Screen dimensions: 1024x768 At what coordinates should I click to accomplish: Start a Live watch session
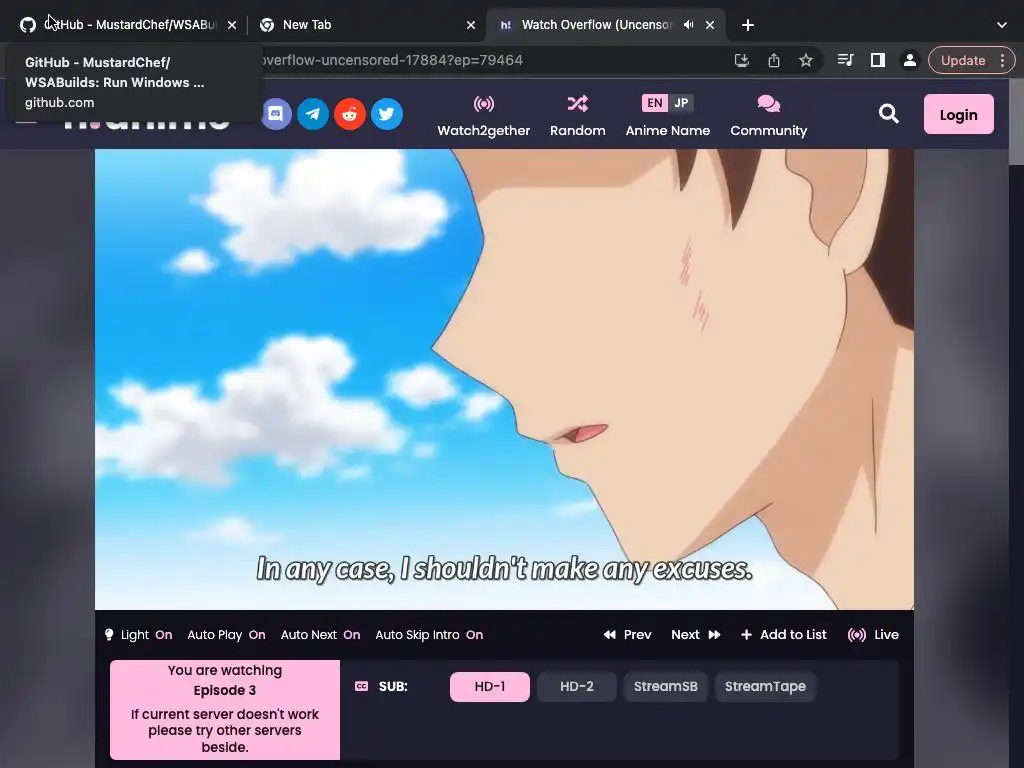coord(872,635)
